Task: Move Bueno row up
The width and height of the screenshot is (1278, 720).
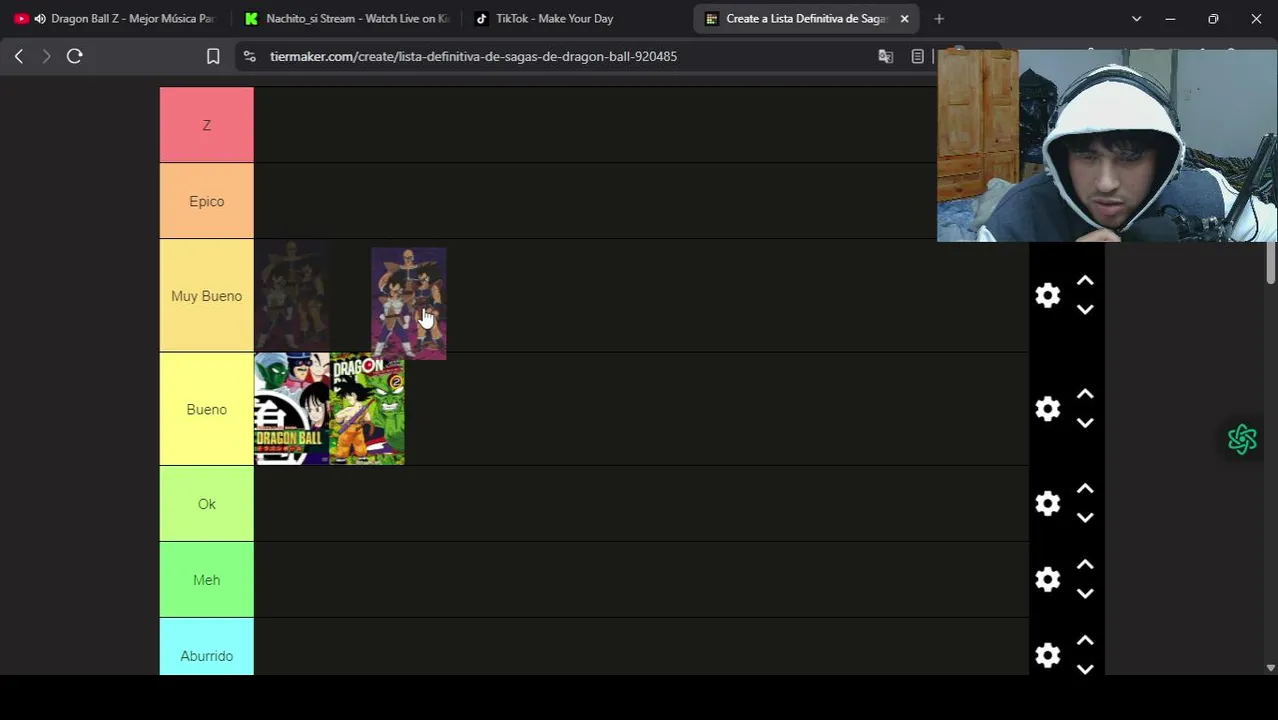Action: [1085, 394]
